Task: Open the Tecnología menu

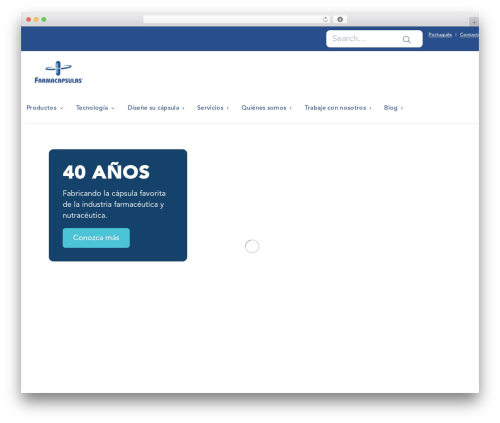Action: point(92,108)
